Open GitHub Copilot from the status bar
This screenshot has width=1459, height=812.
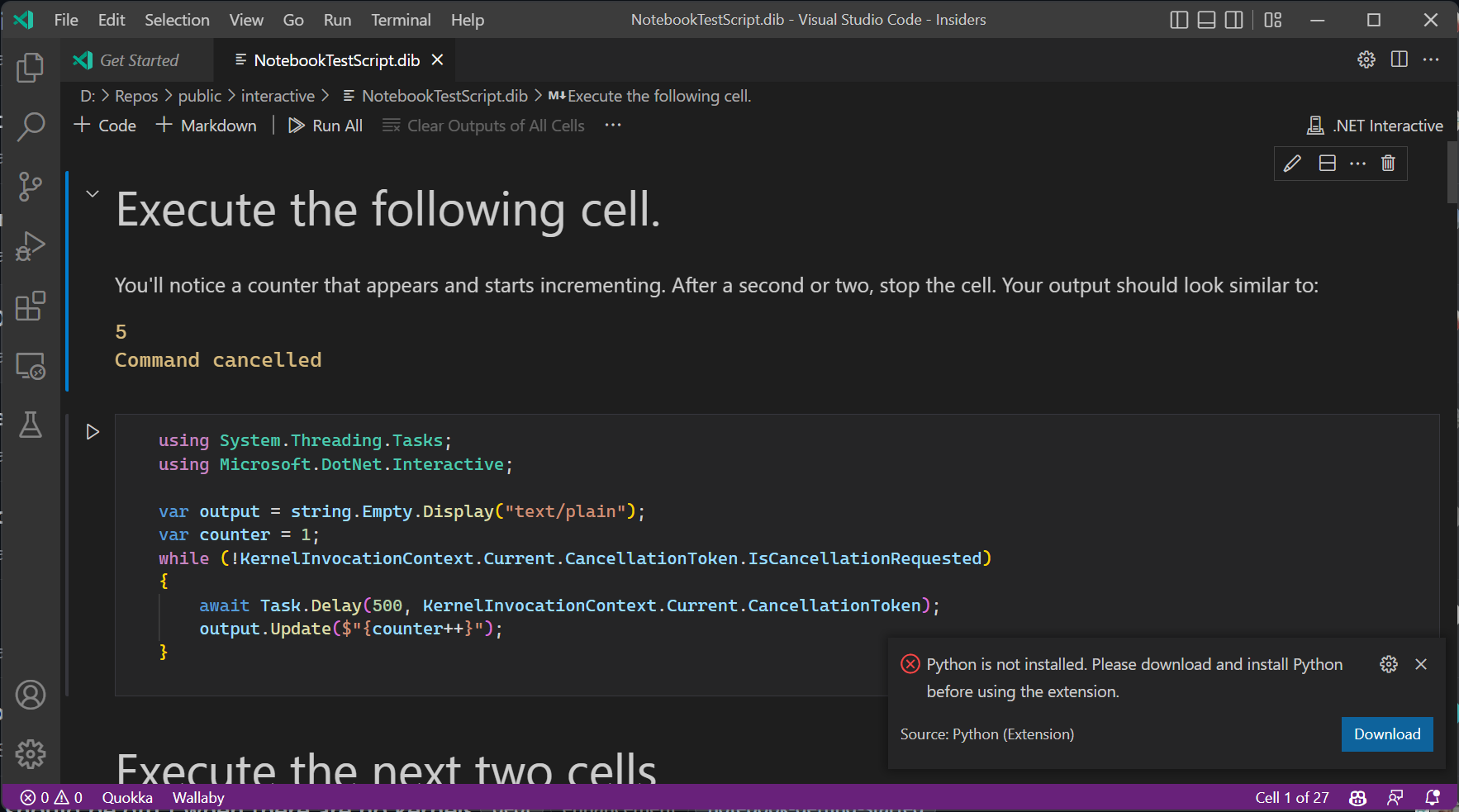click(x=1357, y=797)
